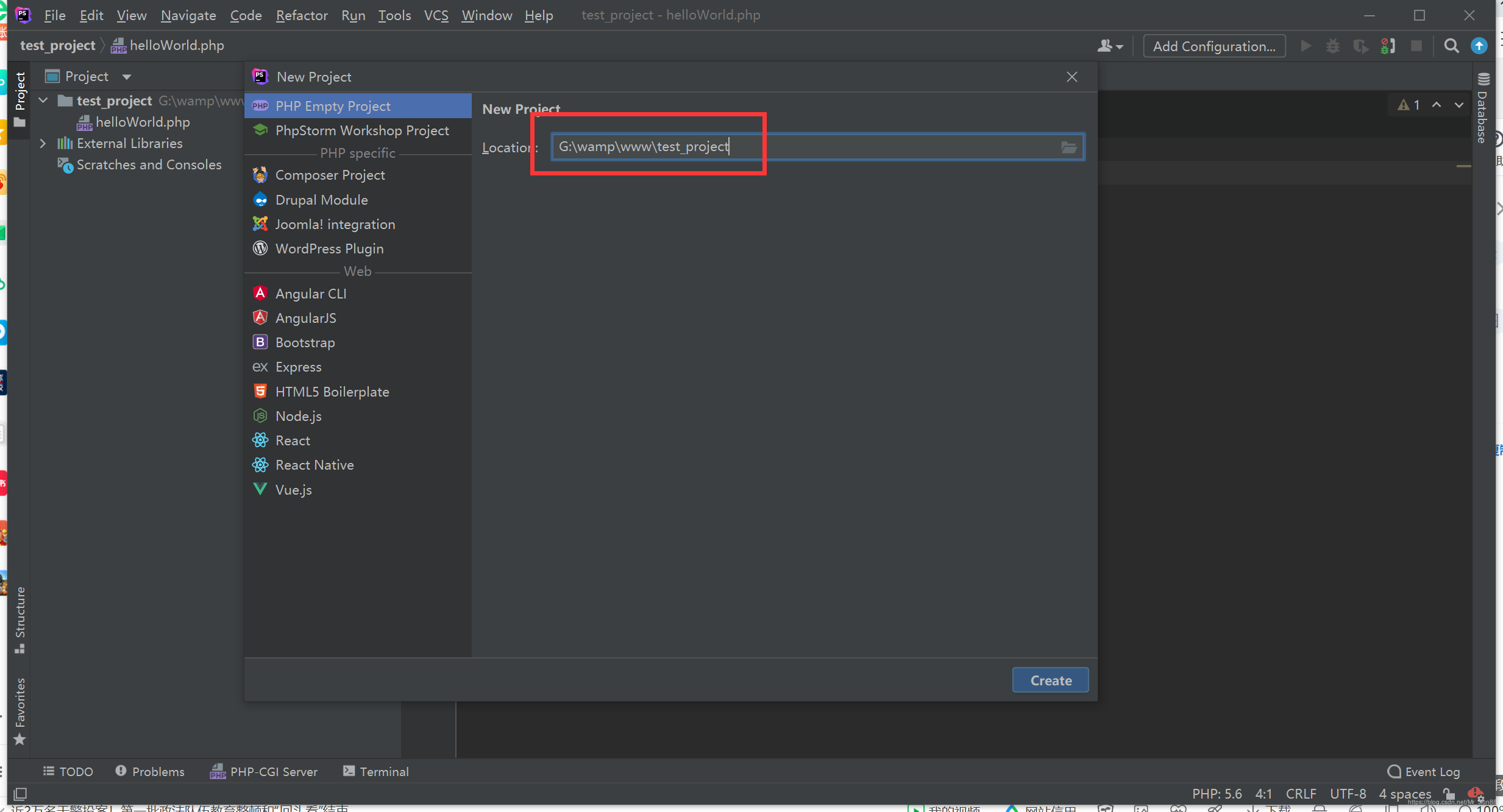The image size is (1503, 812).
Task: Go to next highlighted error arrow
Action: (x=1459, y=105)
